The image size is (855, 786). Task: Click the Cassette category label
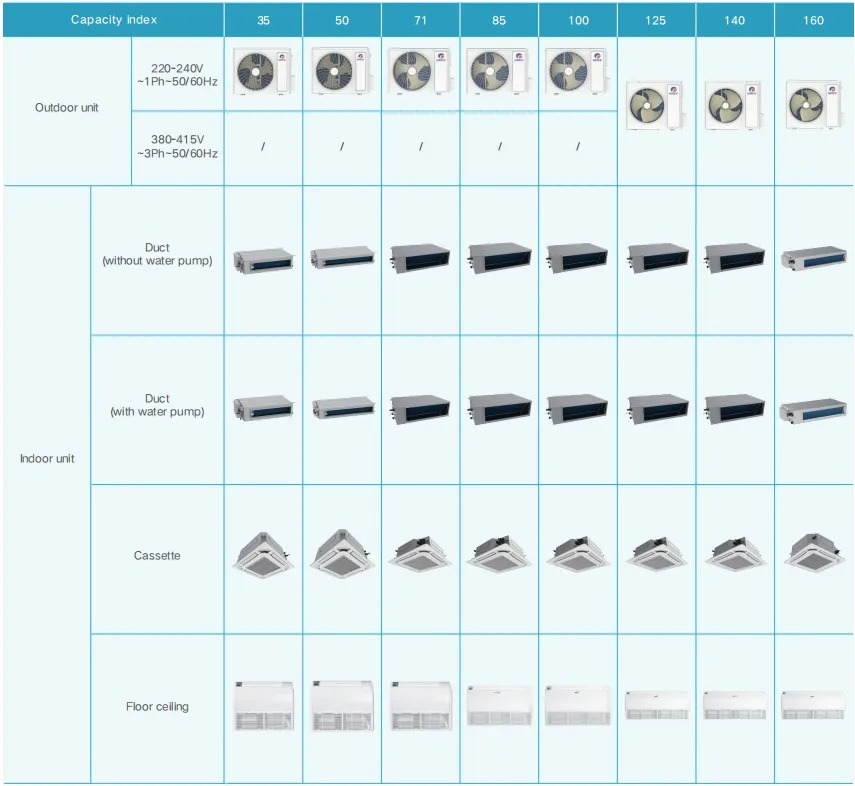[156, 555]
